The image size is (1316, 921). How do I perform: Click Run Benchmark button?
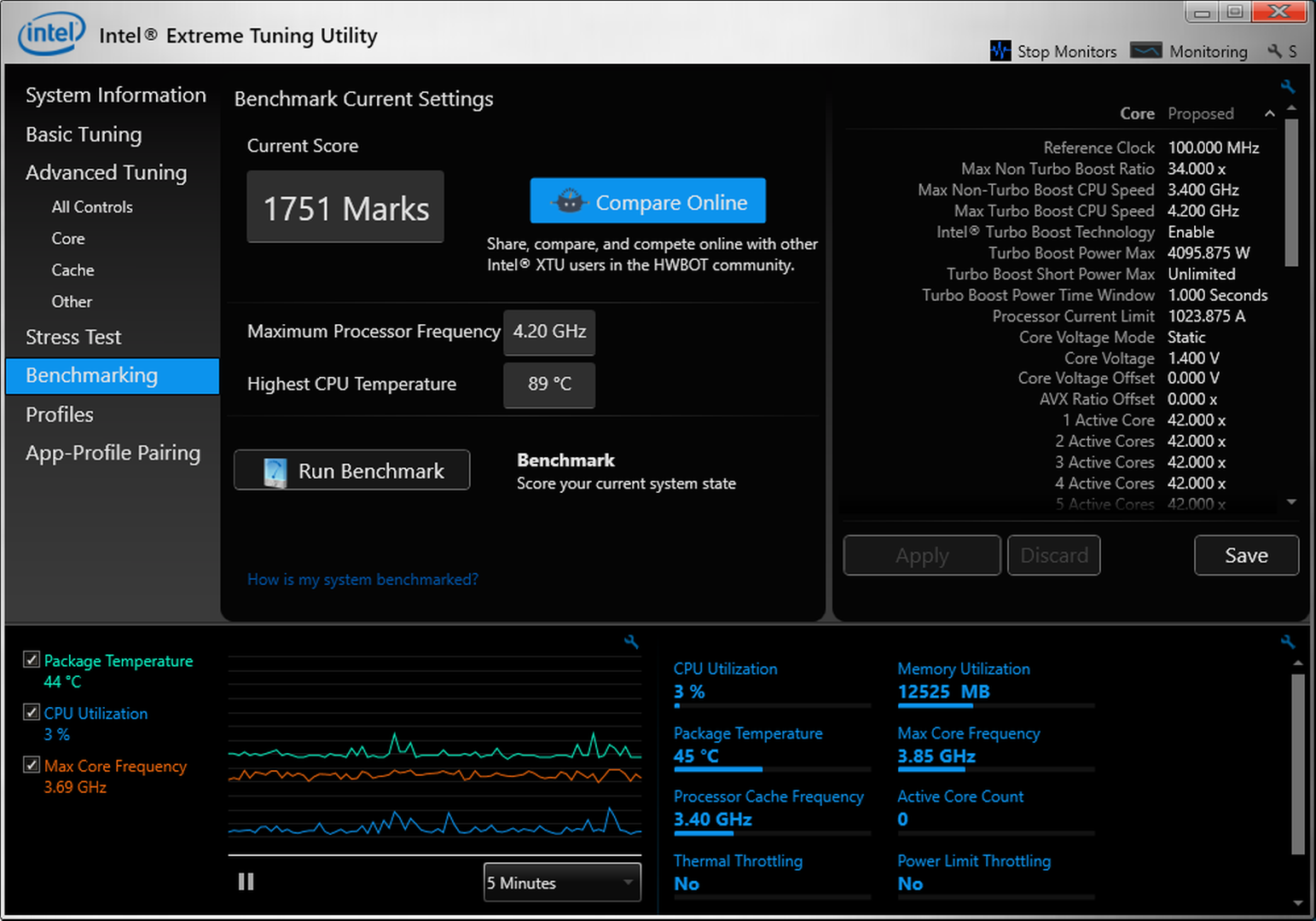point(352,470)
